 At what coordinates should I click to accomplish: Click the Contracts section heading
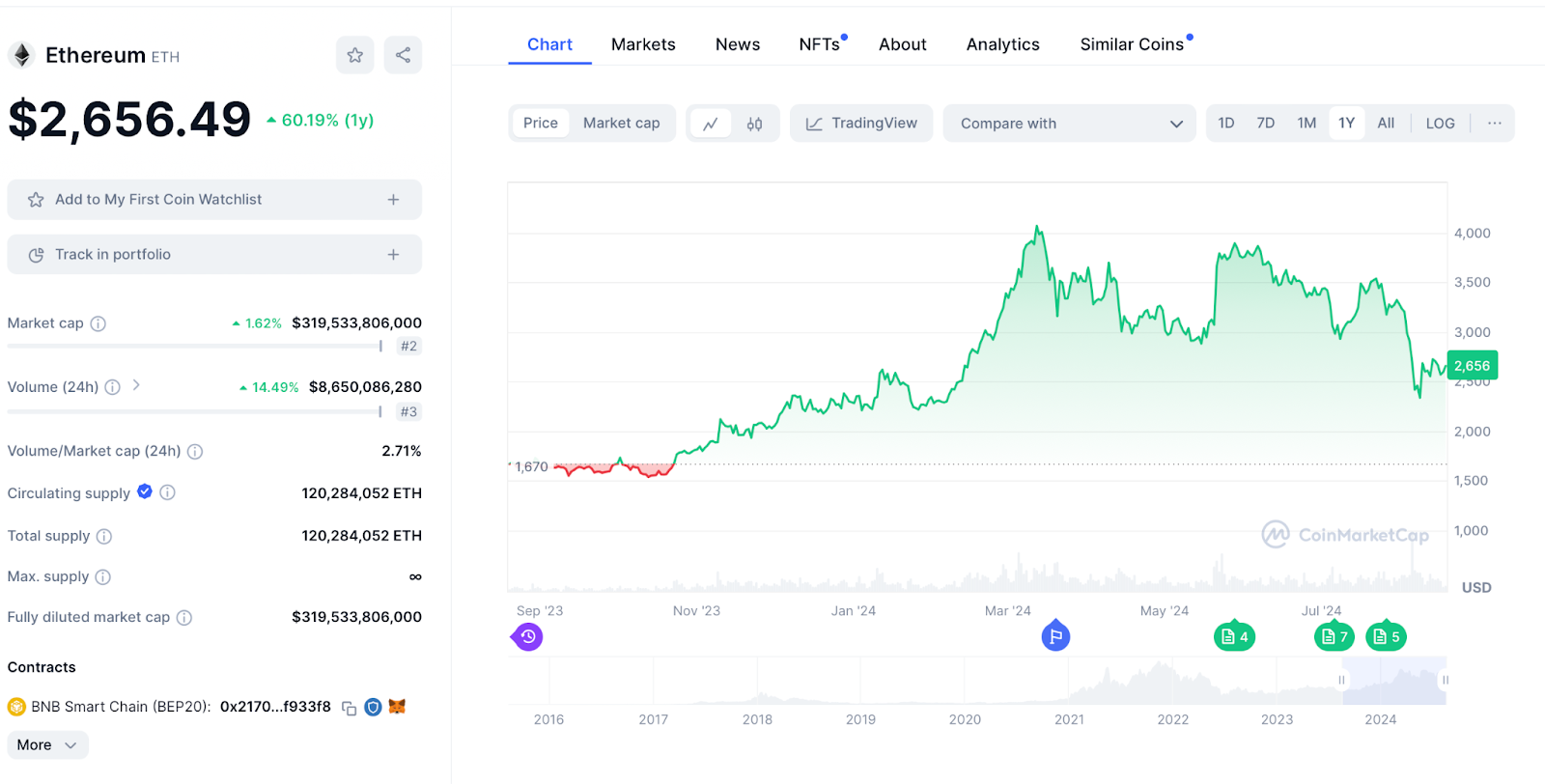tap(42, 667)
